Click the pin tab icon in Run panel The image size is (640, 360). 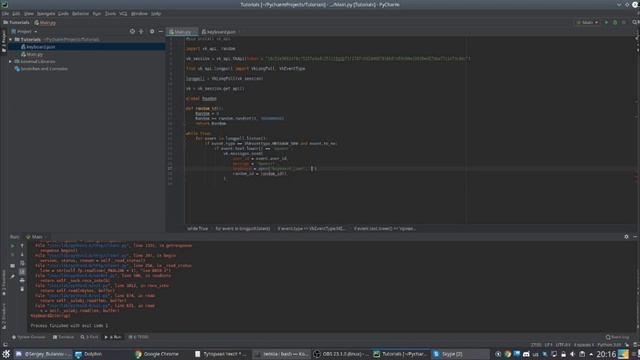13,276
